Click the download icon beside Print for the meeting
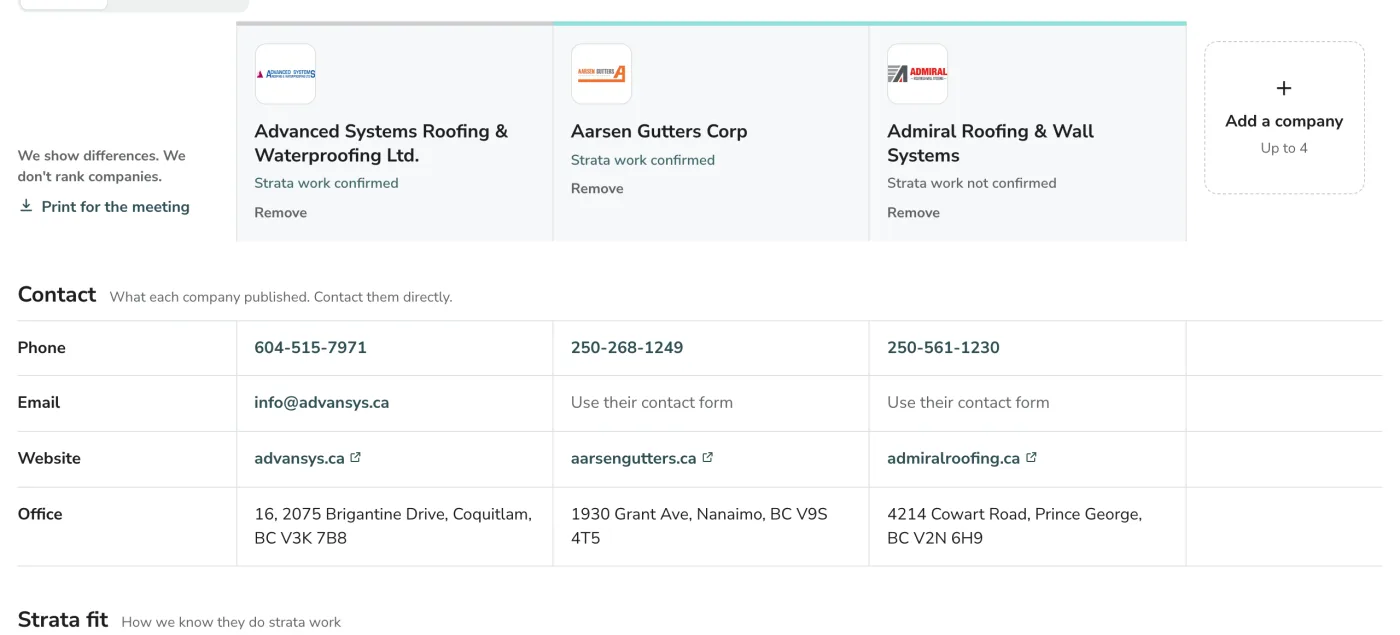The width and height of the screenshot is (1400, 635). 26,206
